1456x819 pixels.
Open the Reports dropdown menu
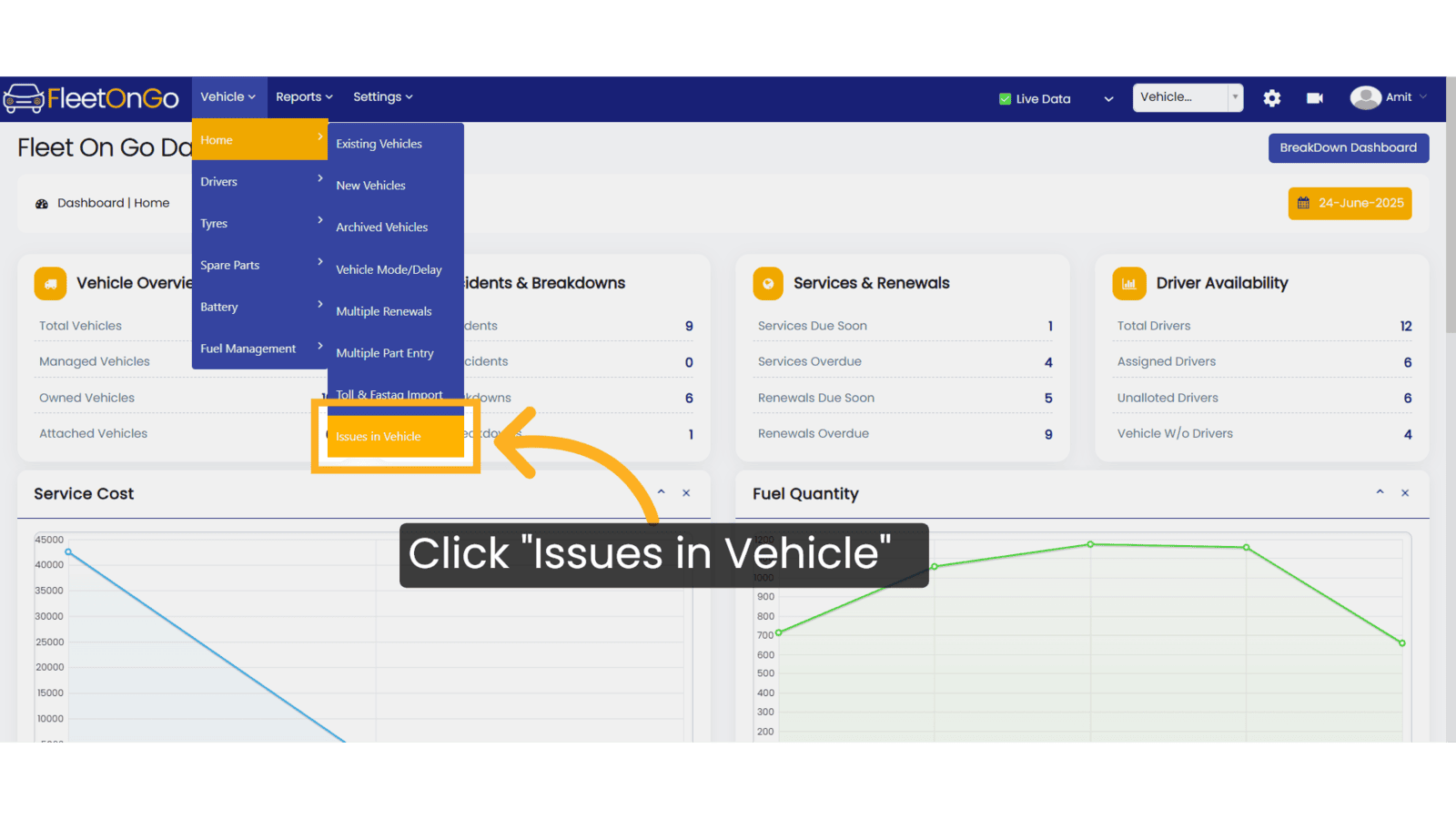(x=304, y=97)
